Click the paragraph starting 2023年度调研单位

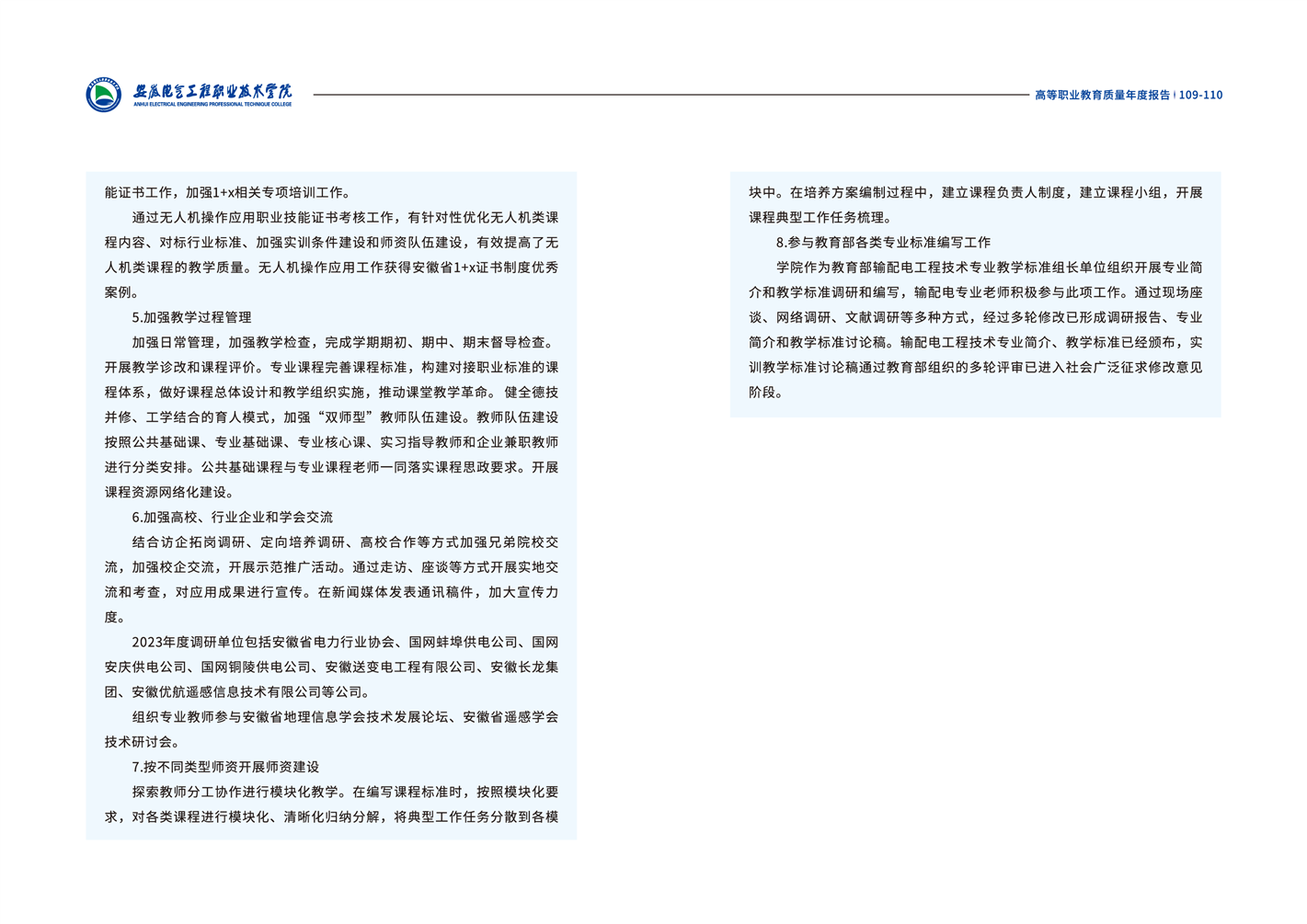[331, 667]
